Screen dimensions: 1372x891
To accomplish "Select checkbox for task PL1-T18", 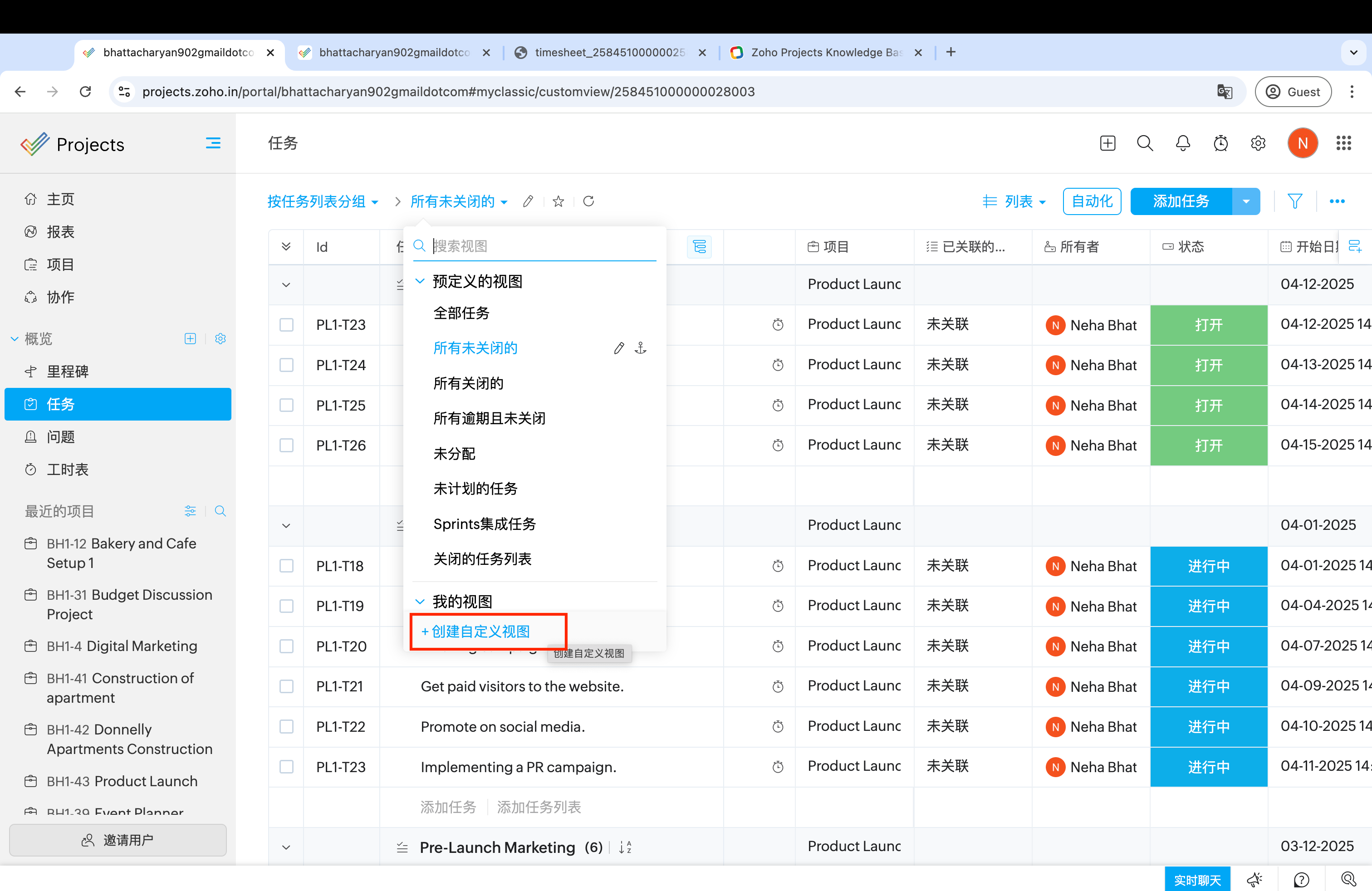I will (286, 566).
